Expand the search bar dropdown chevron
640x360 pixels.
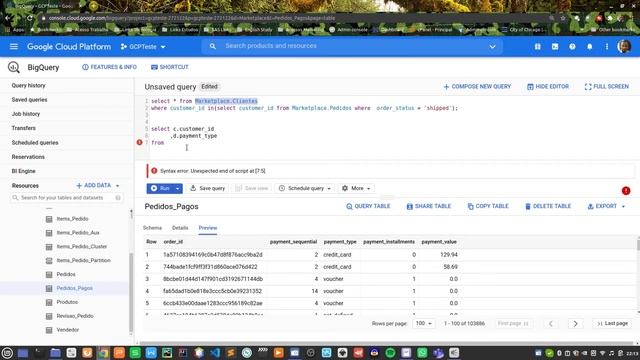pos(492,47)
